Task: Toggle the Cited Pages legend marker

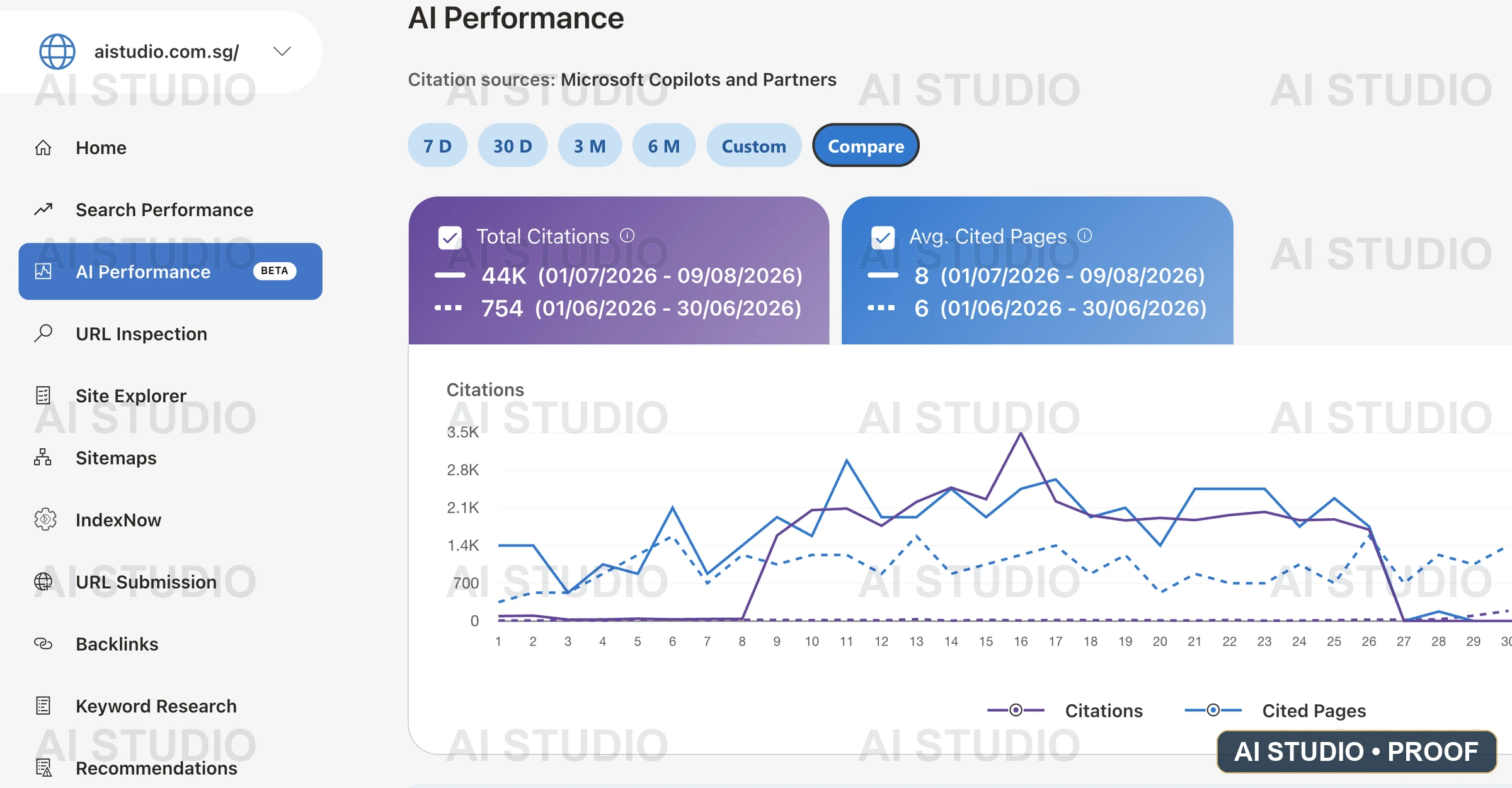Action: (1213, 710)
